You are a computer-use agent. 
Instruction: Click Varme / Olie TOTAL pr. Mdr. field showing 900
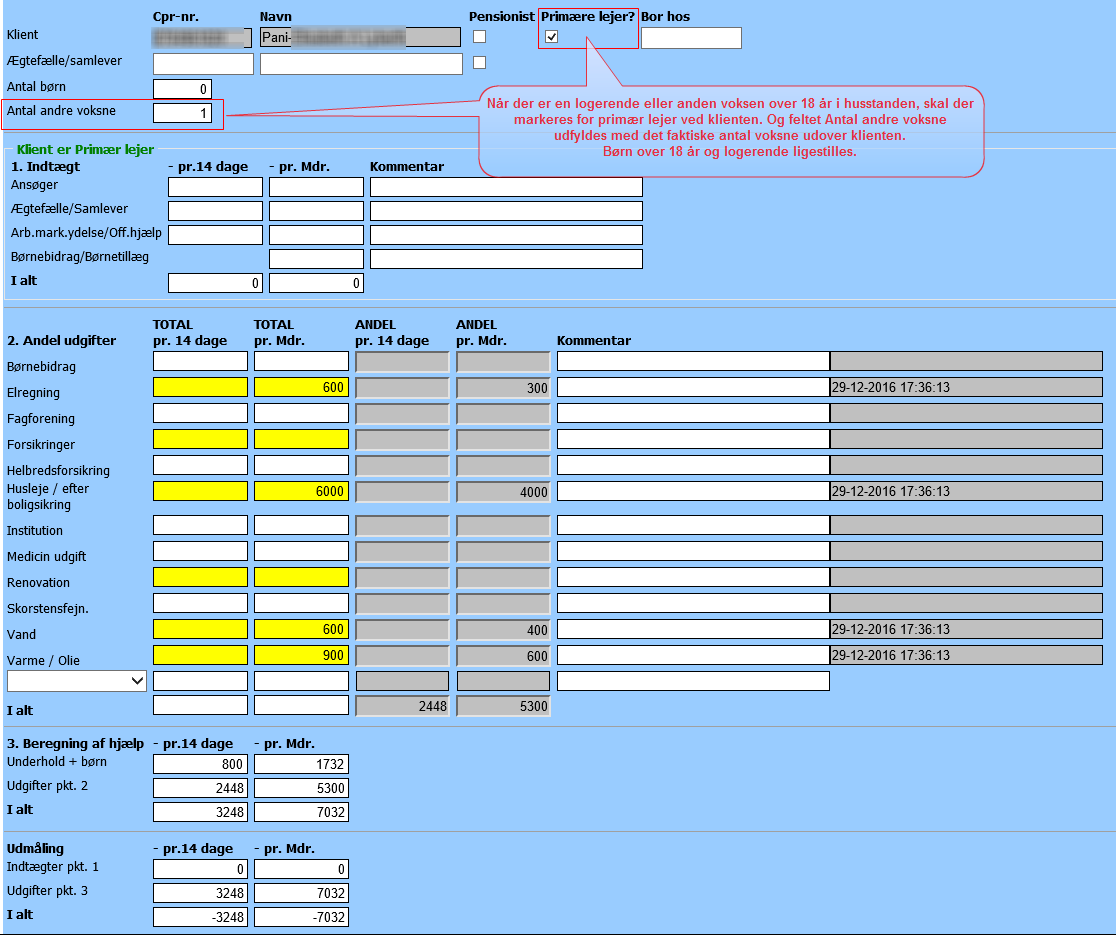(302, 655)
